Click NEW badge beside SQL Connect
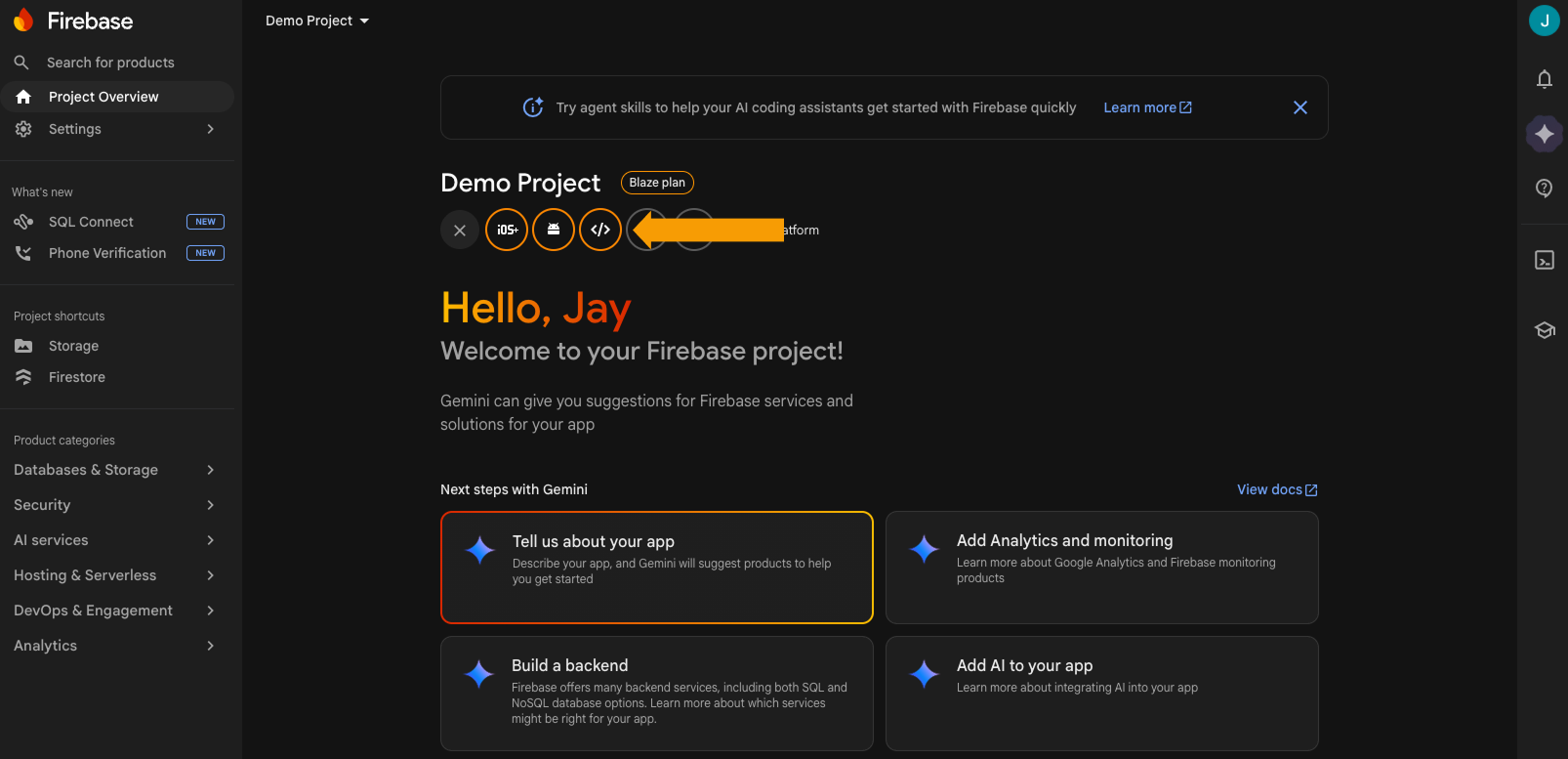The height and width of the screenshot is (759, 1568). 205,222
